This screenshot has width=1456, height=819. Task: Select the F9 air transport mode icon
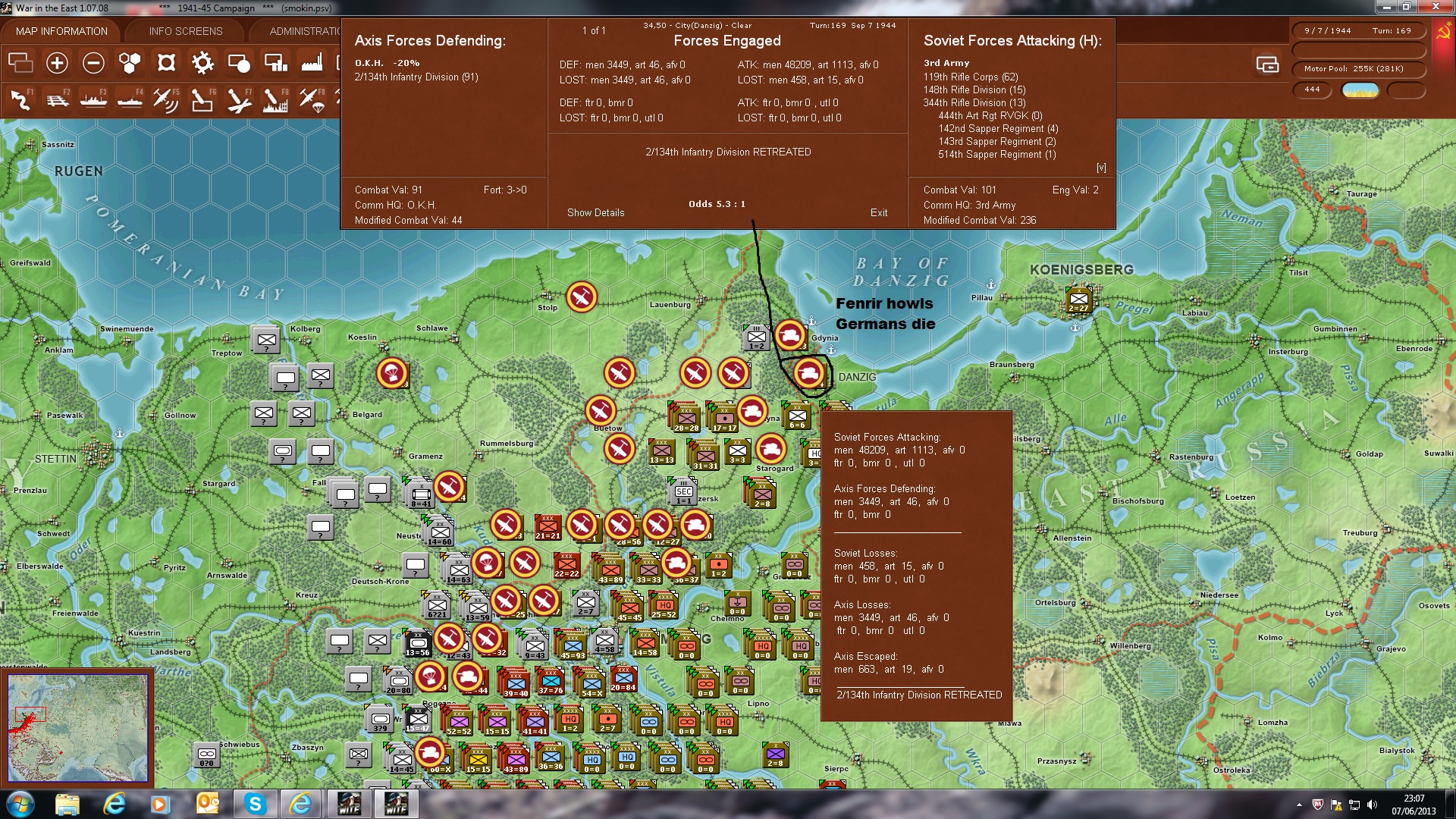pyautogui.click(x=312, y=99)
